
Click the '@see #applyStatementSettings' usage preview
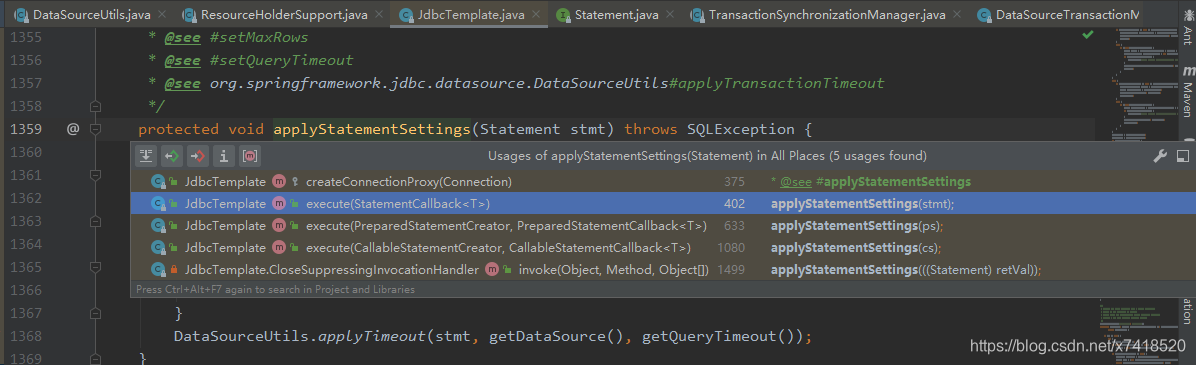tap(870, 182)
